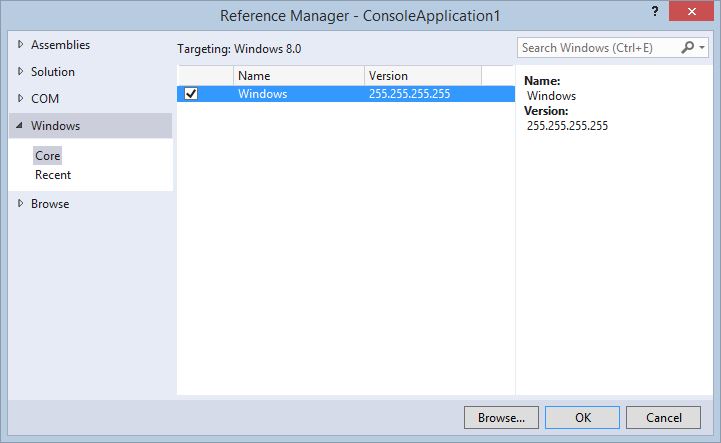Open the Recent subcategory
This screenshot has width=721, height=443.
coord(53,175)
